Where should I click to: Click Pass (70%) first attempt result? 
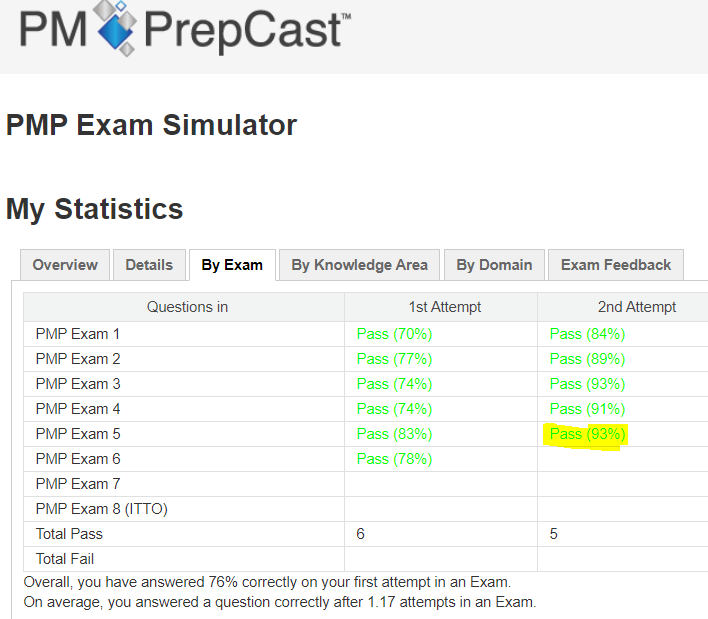395,334
